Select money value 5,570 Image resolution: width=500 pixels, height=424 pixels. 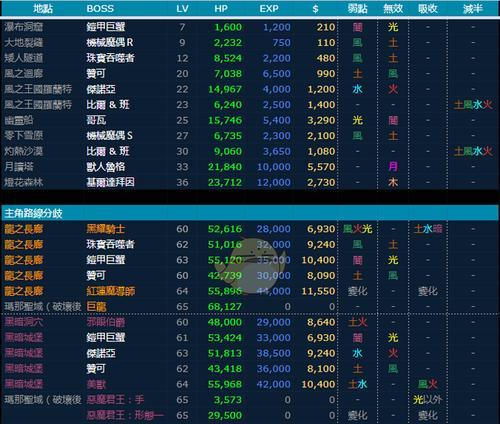pos(321,167)
